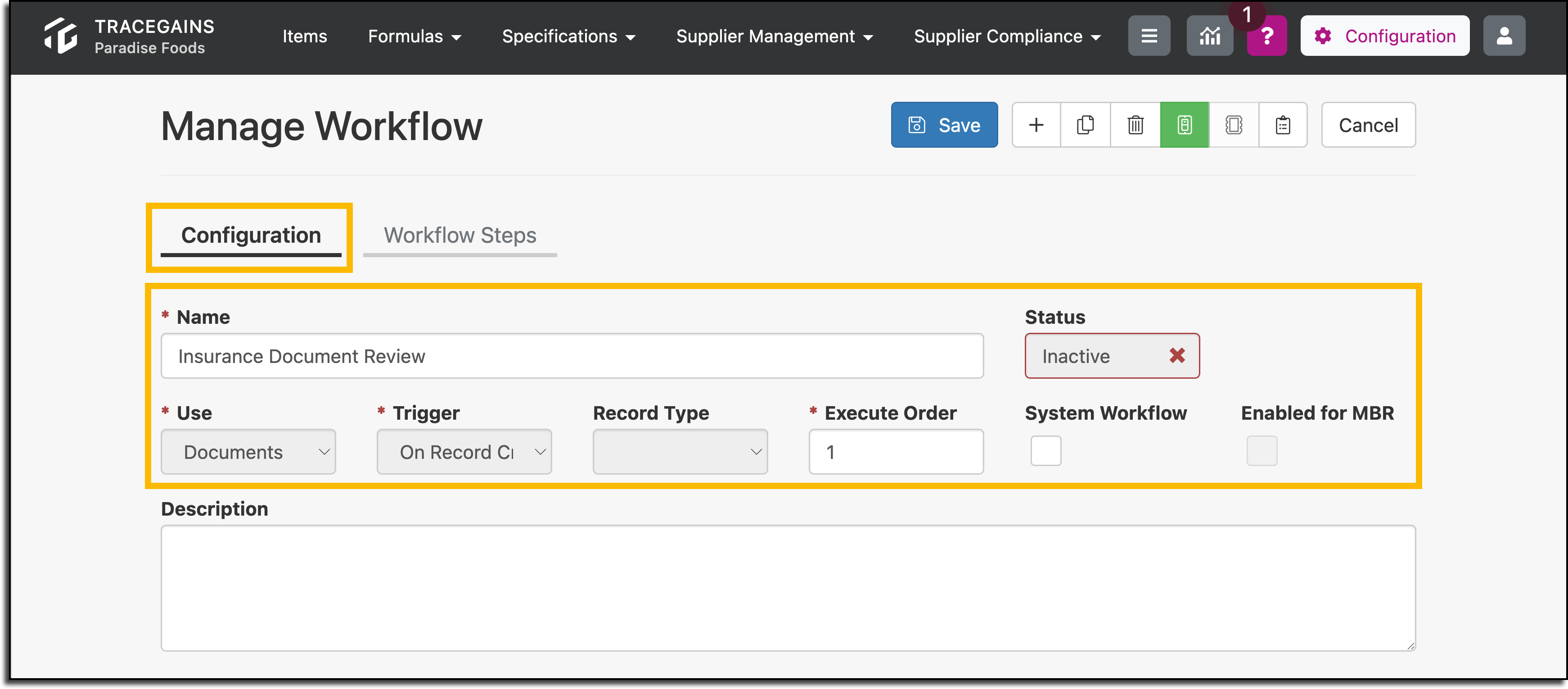Toggle the Inactive status switch
Screen dimensions: 1568x689
[1112, 356]
